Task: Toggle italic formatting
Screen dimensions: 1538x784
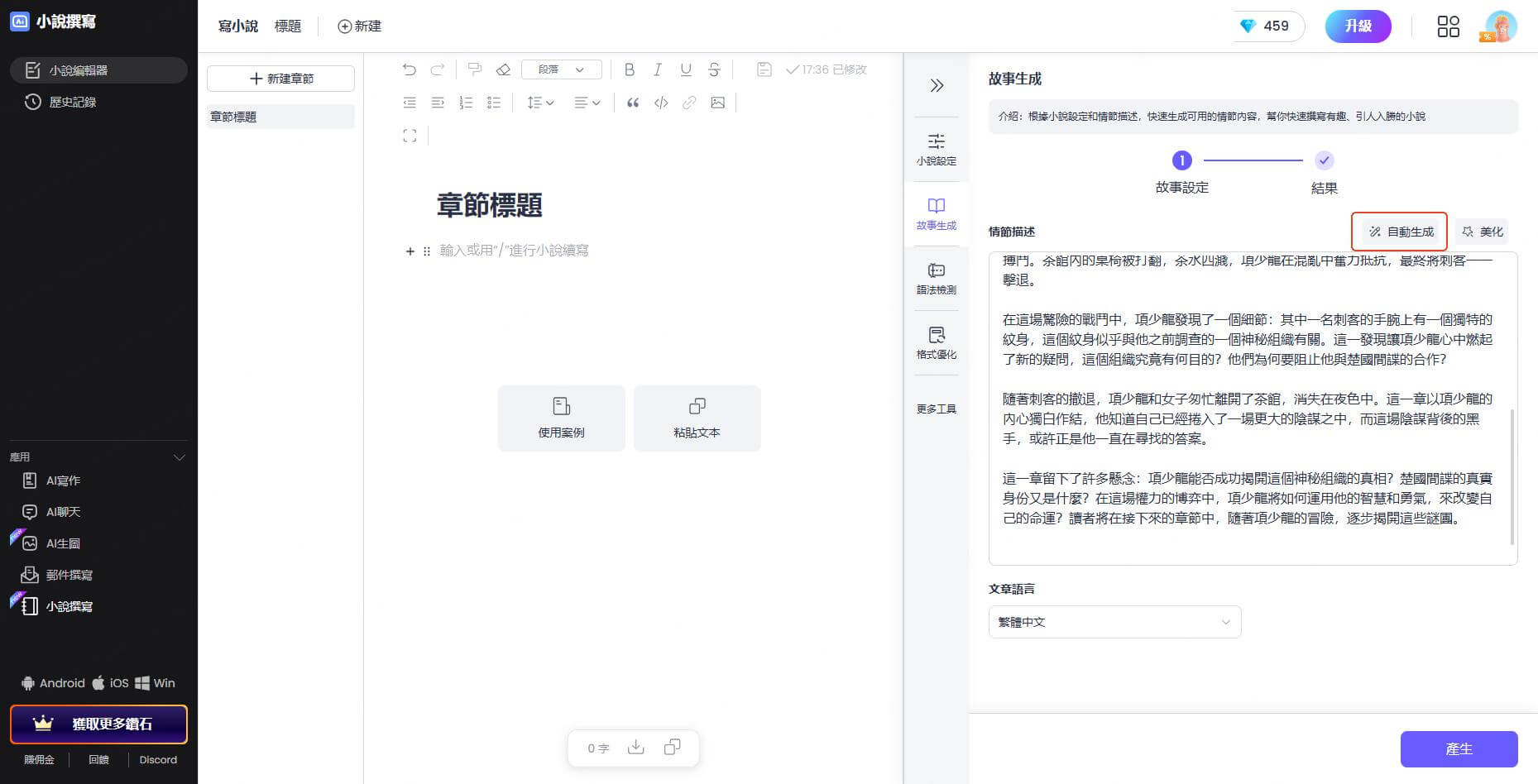Action: tap(658, 69)
